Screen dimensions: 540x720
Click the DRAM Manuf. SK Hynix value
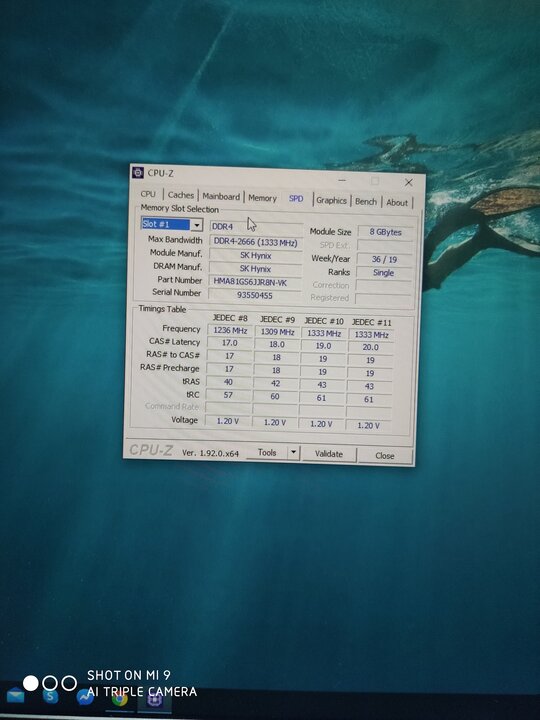point(255,269)
